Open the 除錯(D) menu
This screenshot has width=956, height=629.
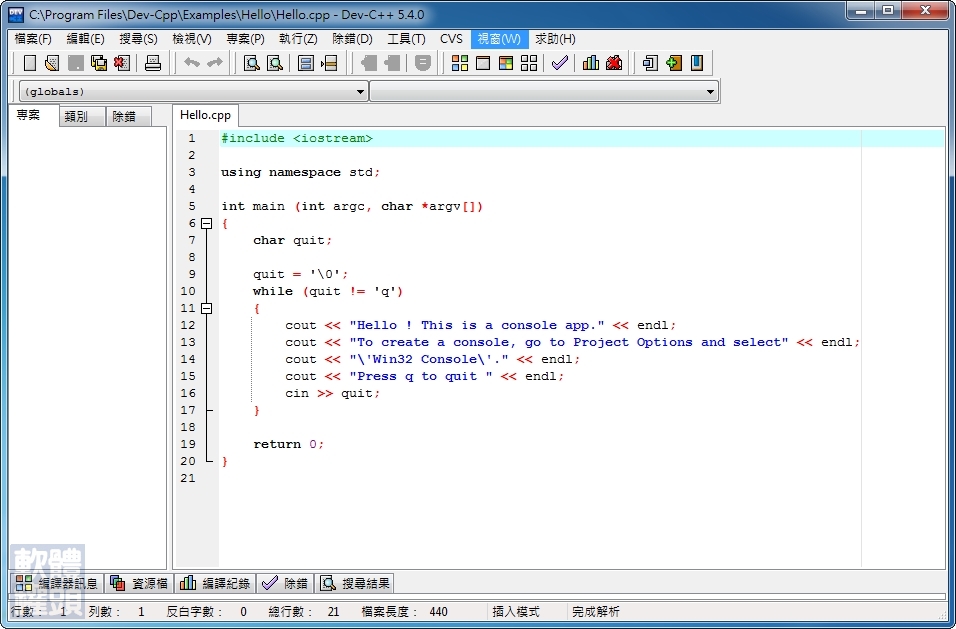point(352,39)
